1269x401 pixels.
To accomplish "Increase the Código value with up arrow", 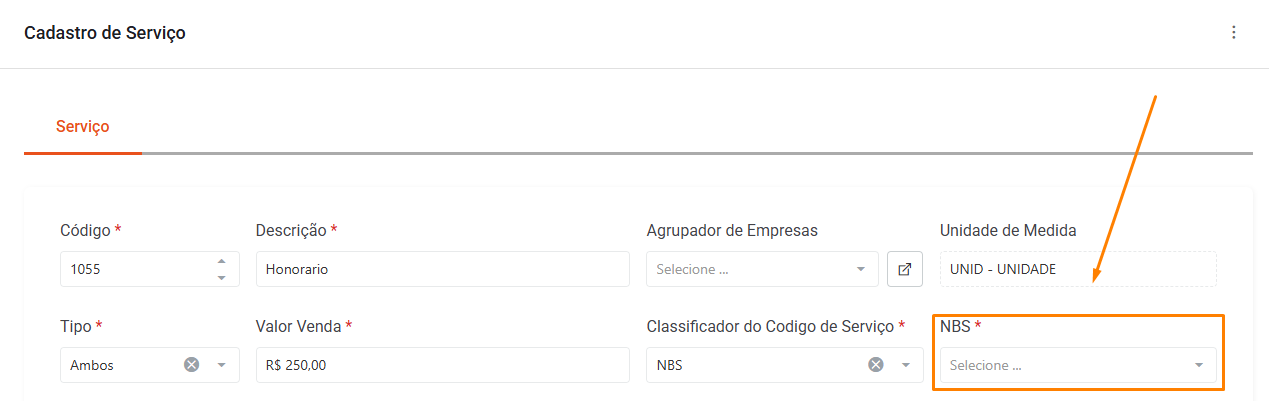I will 221,262.
